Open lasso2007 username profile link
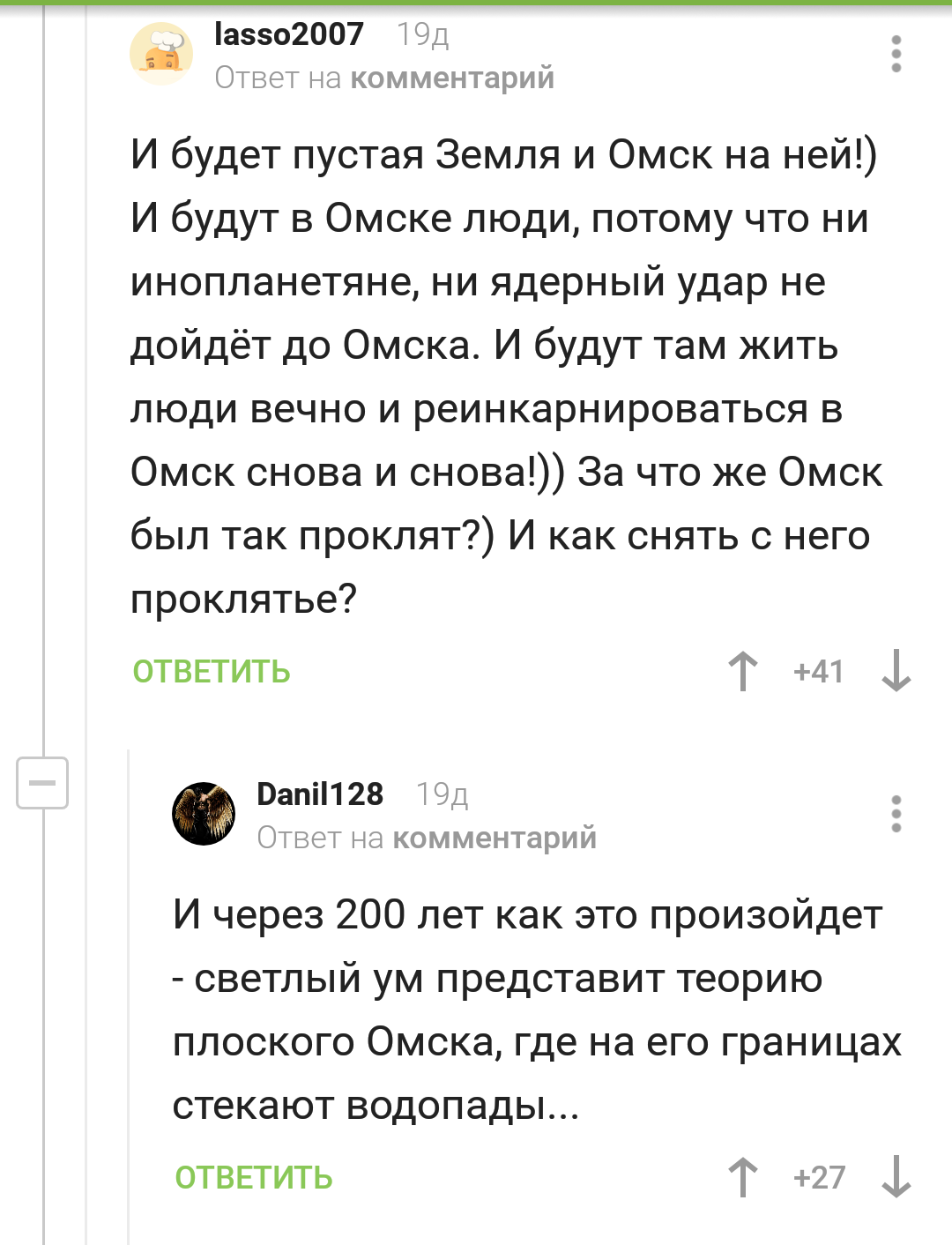 (x=289, y=34)
